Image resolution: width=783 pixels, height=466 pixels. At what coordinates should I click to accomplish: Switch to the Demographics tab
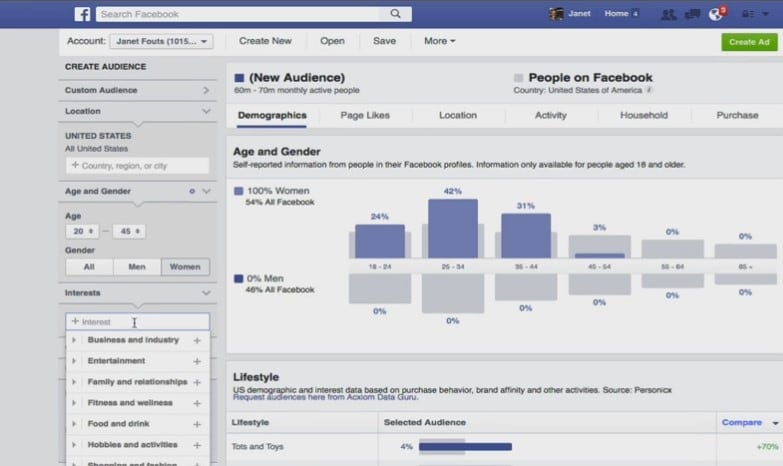tap(272, 115)
